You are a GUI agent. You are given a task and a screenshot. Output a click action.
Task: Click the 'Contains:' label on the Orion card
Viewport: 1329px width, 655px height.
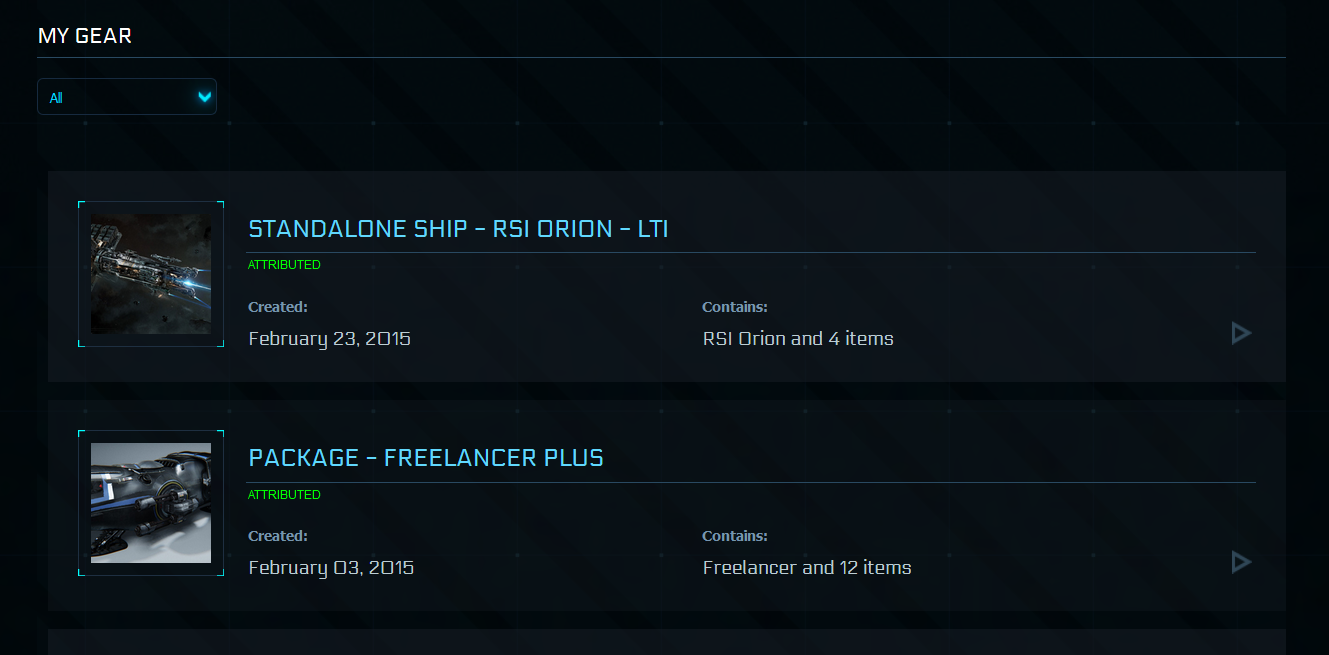click(x=735, y=307)
